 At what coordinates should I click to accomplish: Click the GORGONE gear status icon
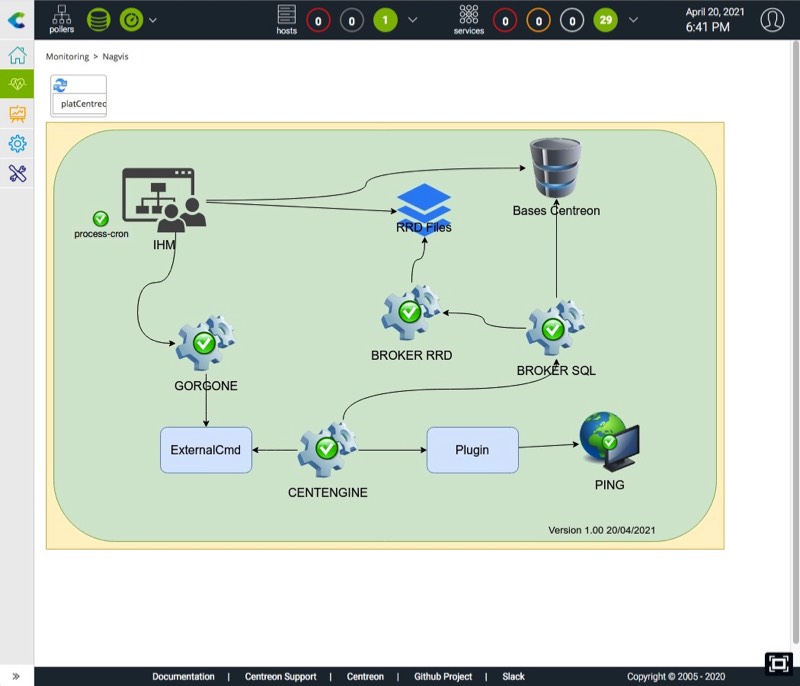(x=204, y=344)
